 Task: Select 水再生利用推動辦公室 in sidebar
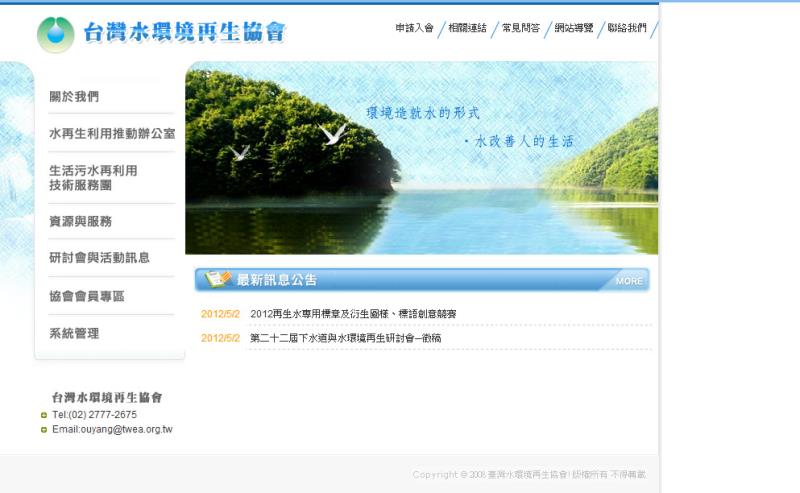coord(112,134)
